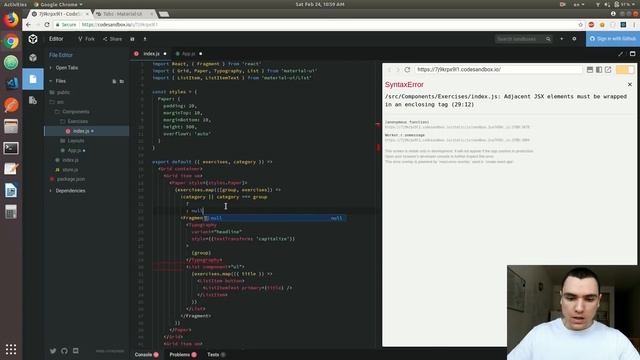
Task: Click the Chrome back arrow
Action: pyautogui.click(x=28, y=24)
